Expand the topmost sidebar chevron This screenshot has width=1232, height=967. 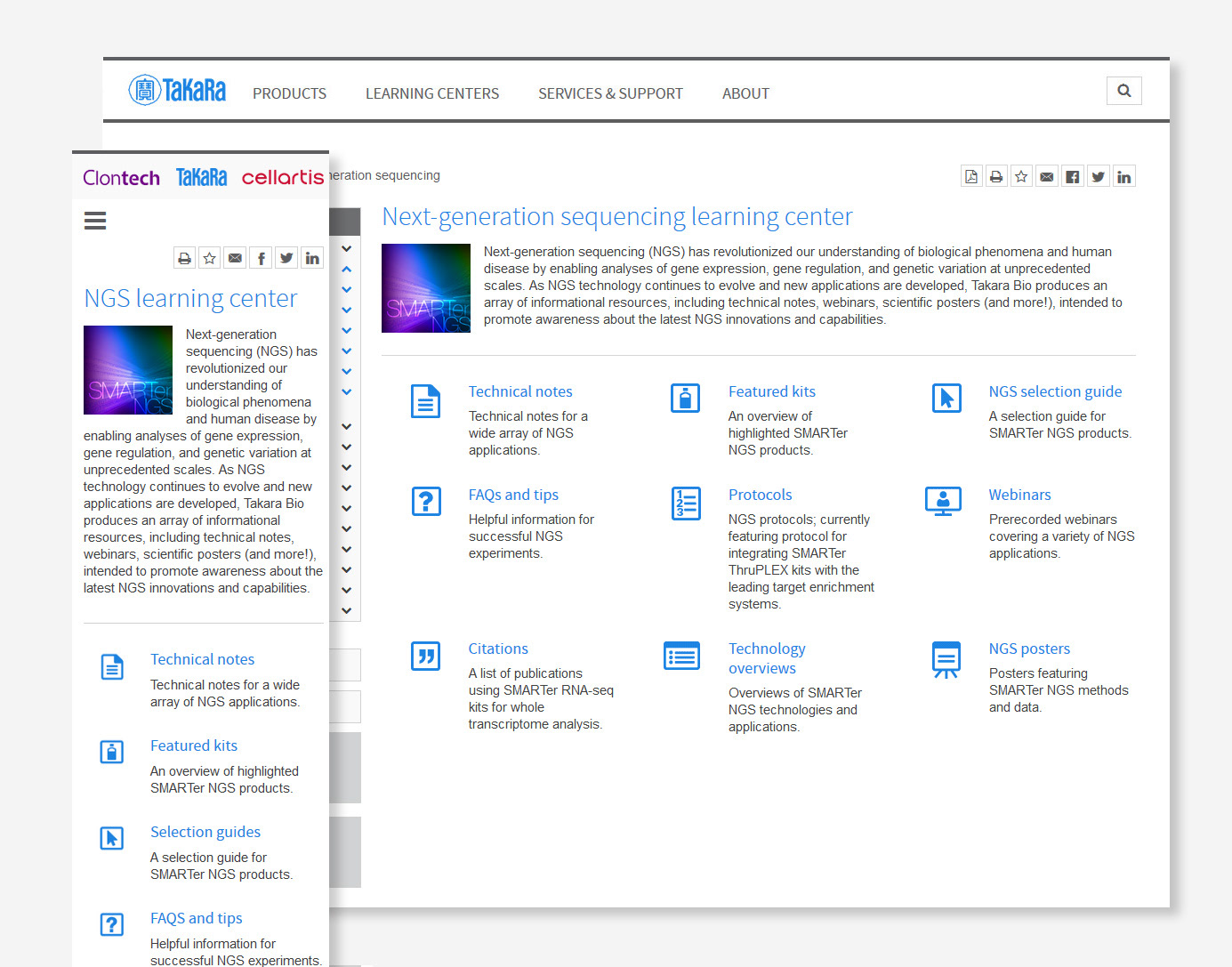point(347,248)
